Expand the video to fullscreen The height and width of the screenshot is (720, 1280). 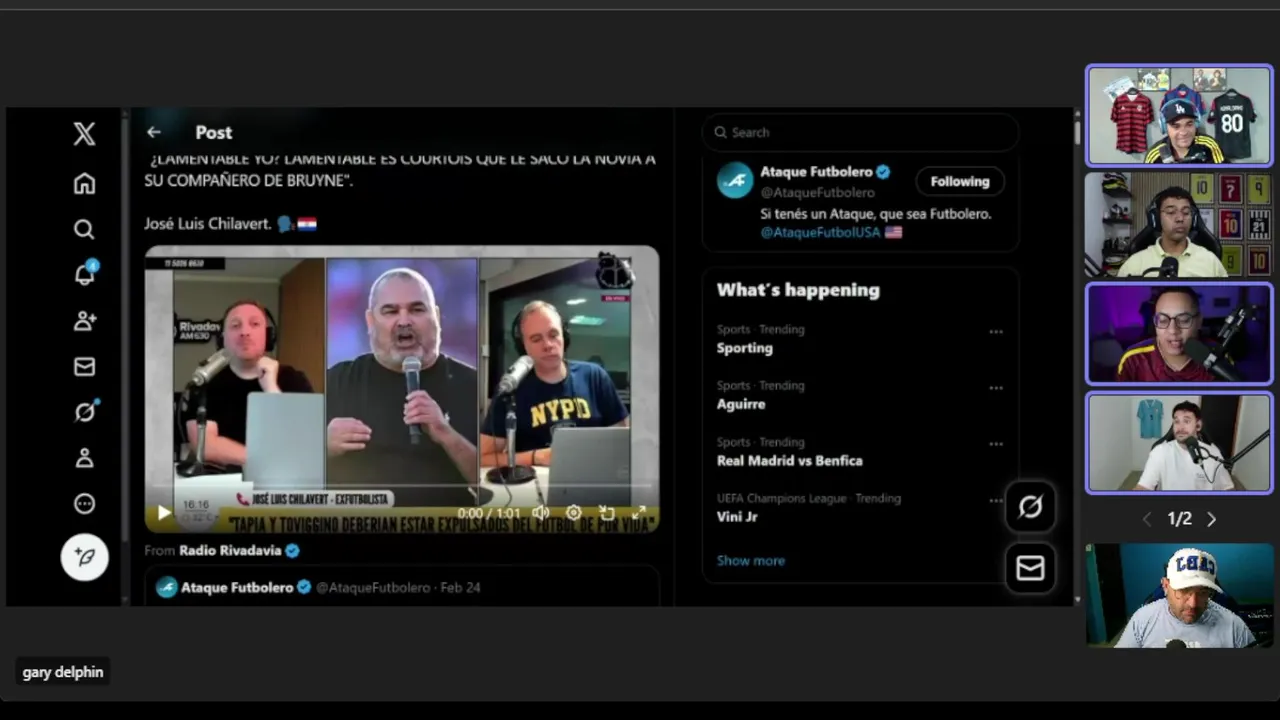click(639, 513)
